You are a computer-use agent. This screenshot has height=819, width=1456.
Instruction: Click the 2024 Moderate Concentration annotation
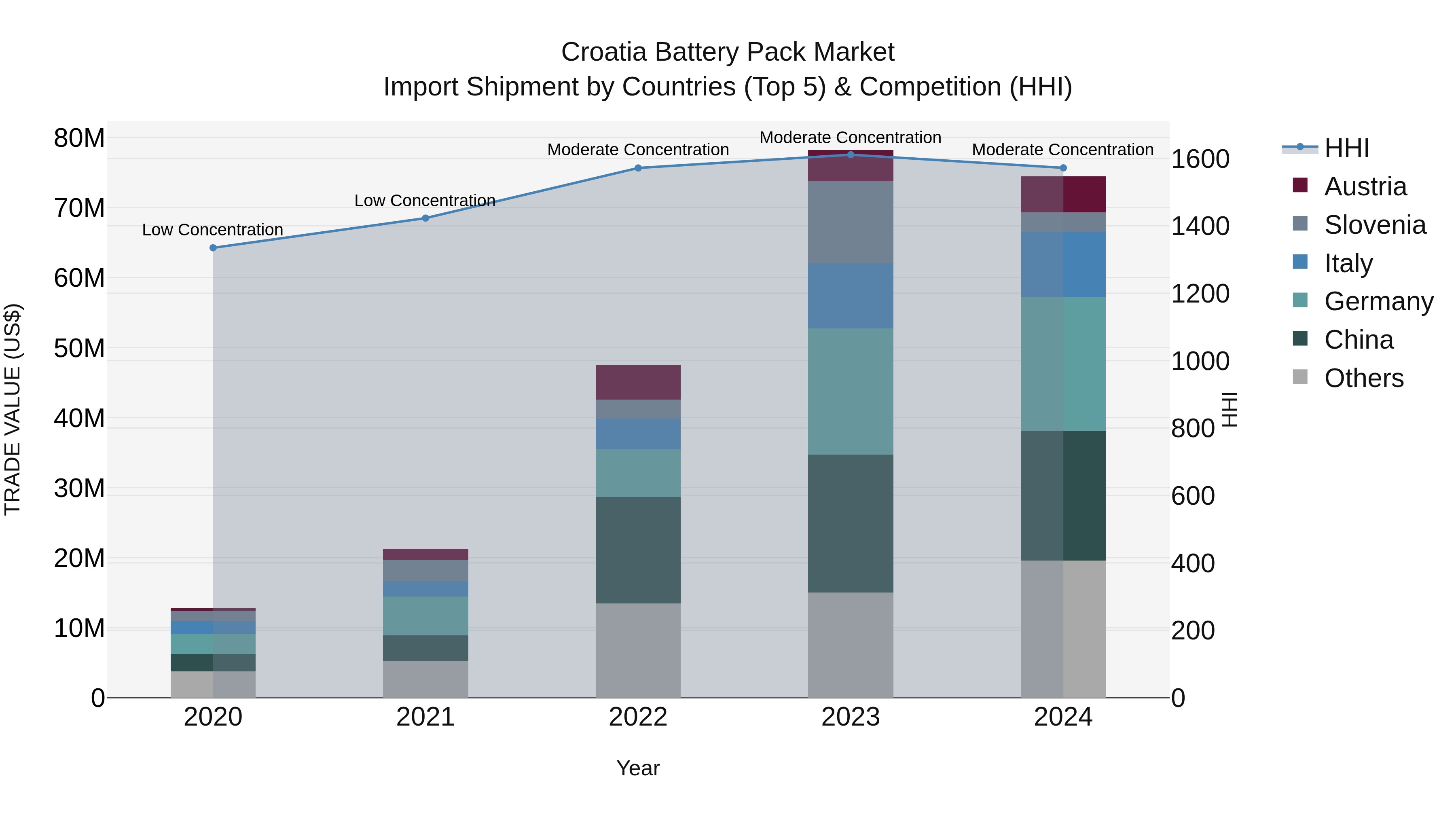pyautogui.click(x=1063, y=150)
